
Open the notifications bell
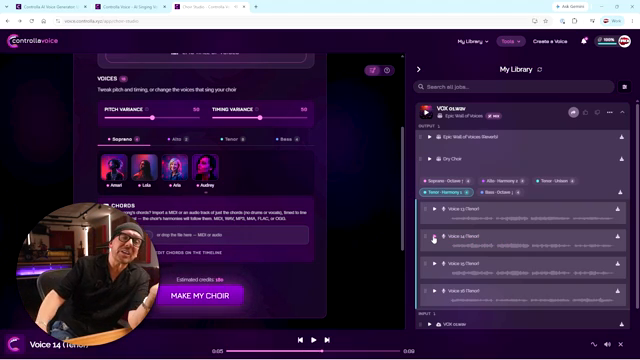click(584, 41)
